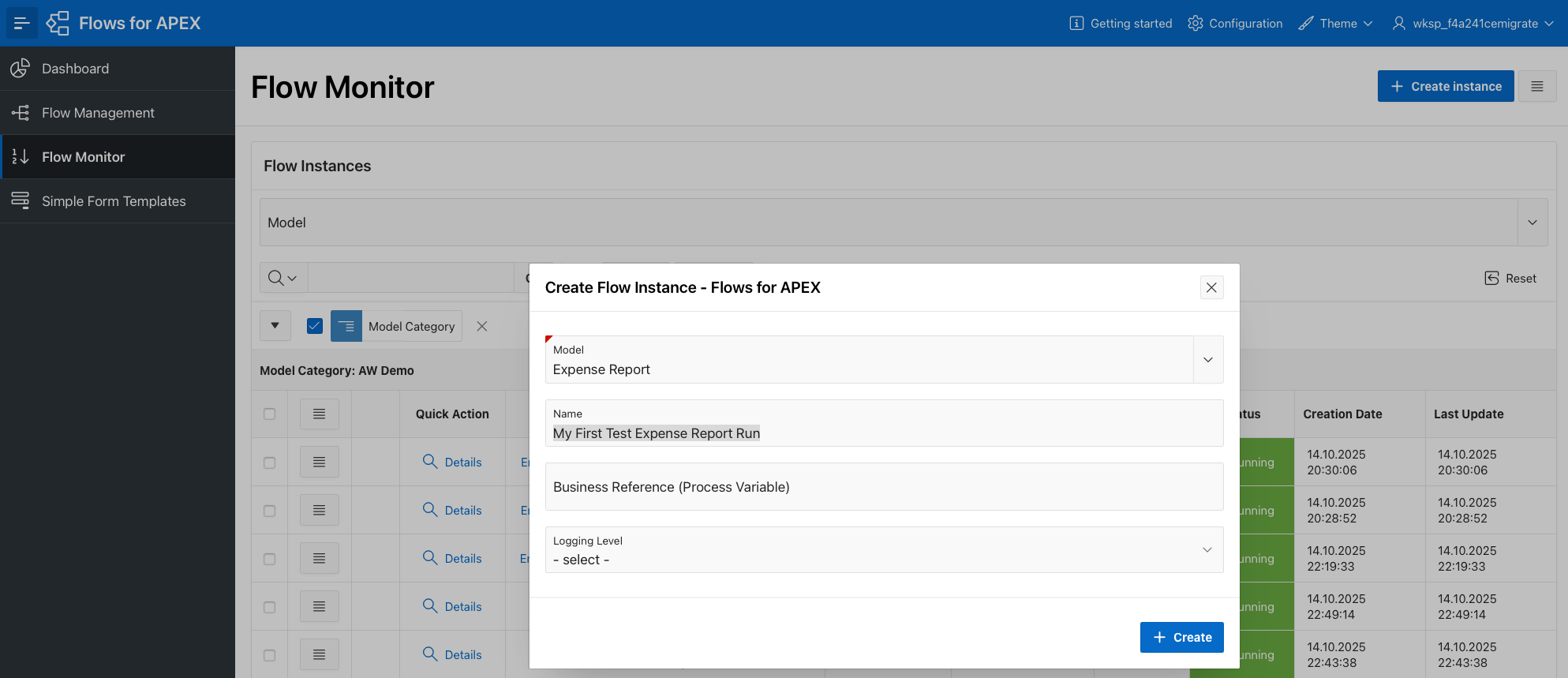Close the Create Flow Instance dialog
The height and width of the screenshot is (678, 1568).
(x=1211, y=287)
